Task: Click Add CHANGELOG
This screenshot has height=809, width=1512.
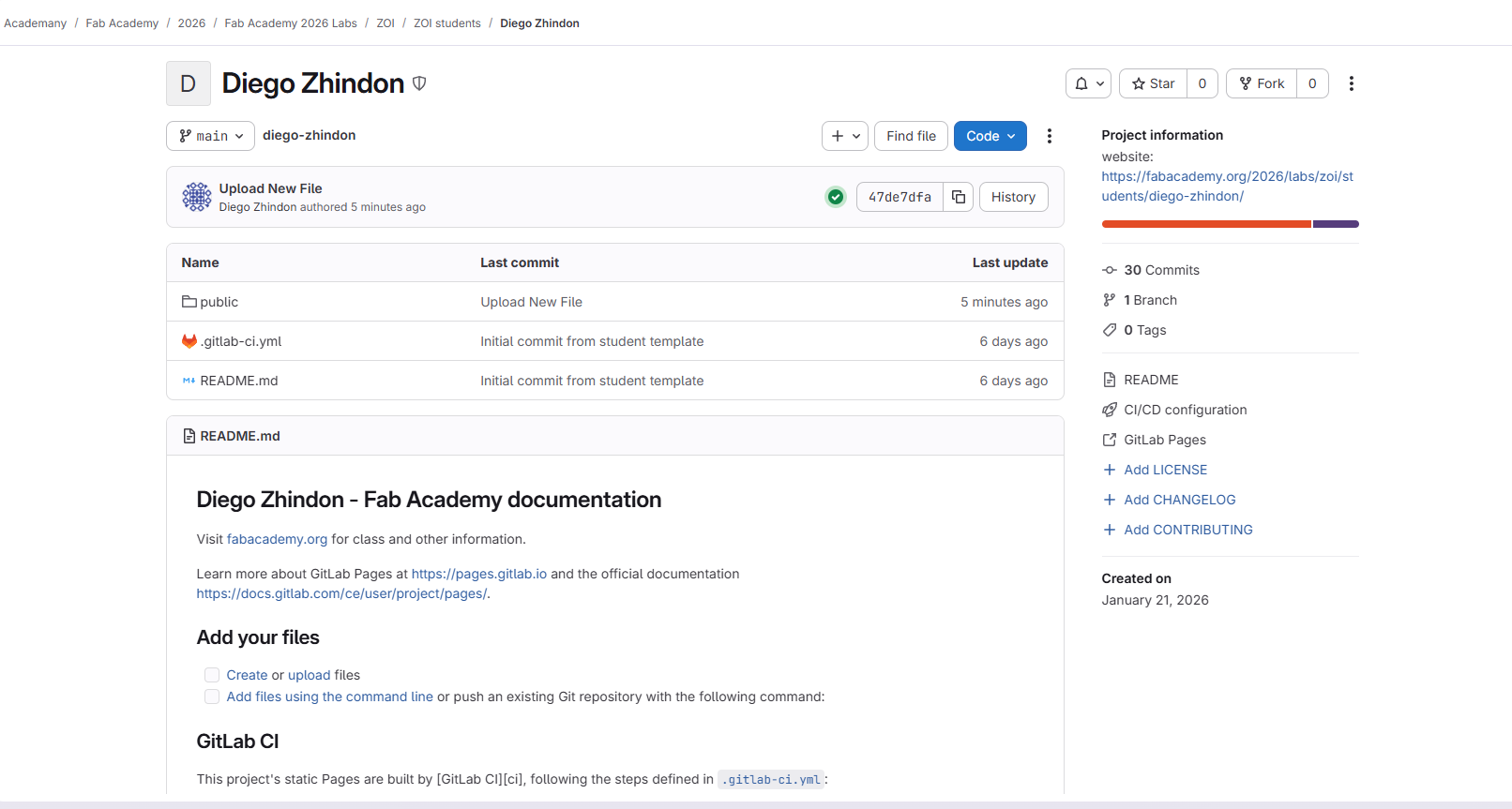Action: tap(1180, 500)
